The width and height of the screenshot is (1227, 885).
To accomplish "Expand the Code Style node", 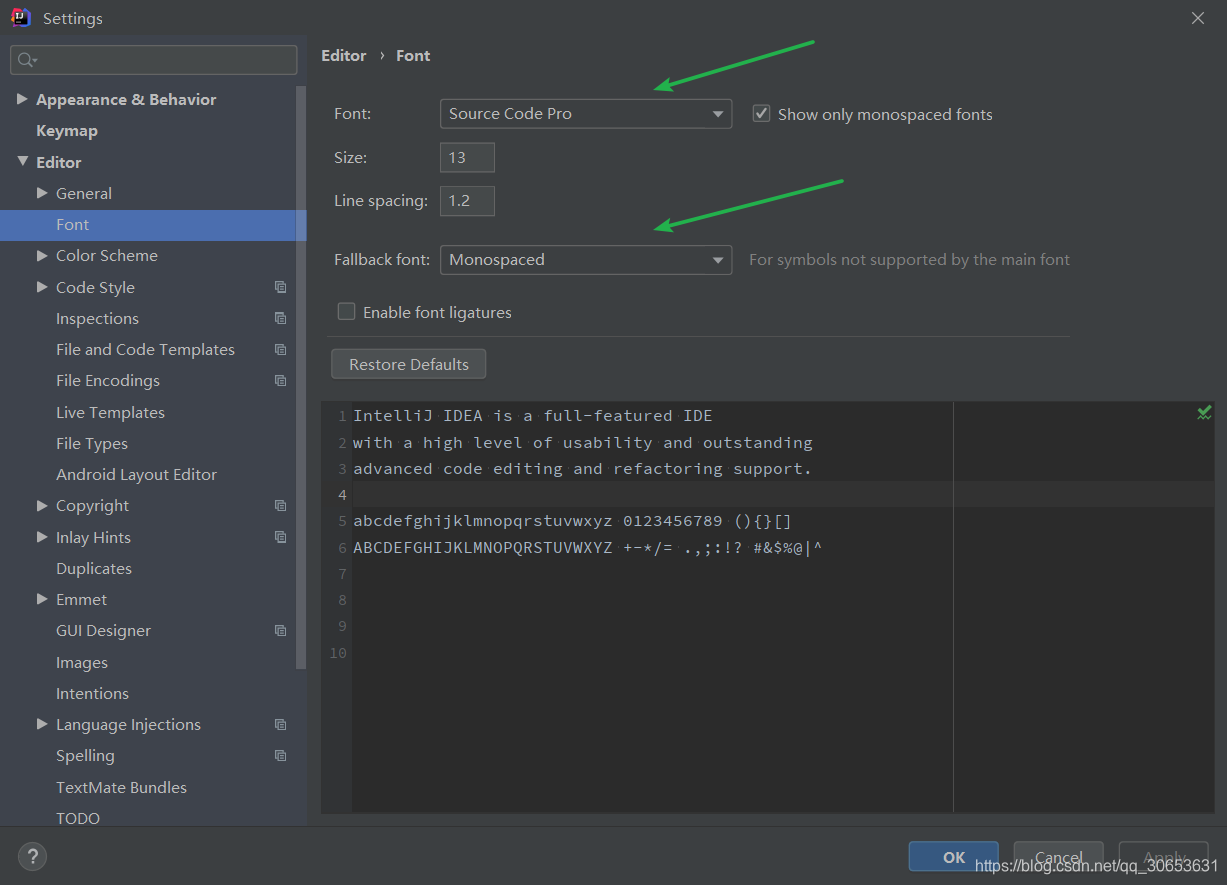I will click(42, 286).
